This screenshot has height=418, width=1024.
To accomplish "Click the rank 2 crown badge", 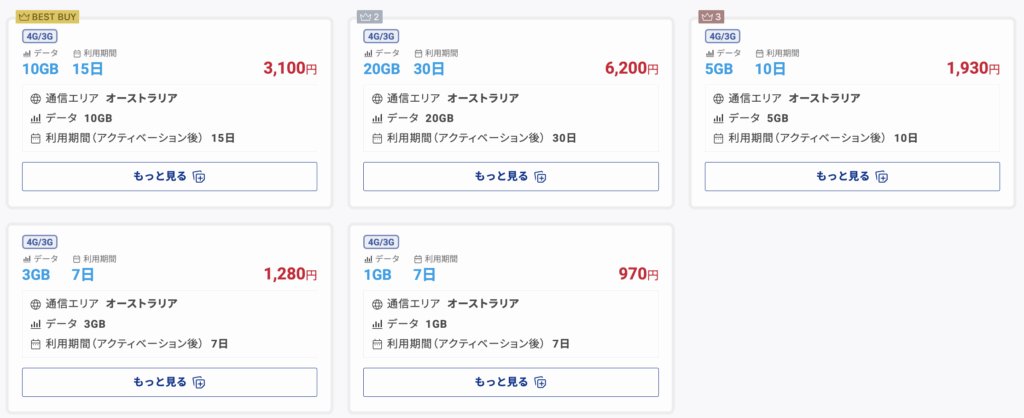I will [370, 16].
